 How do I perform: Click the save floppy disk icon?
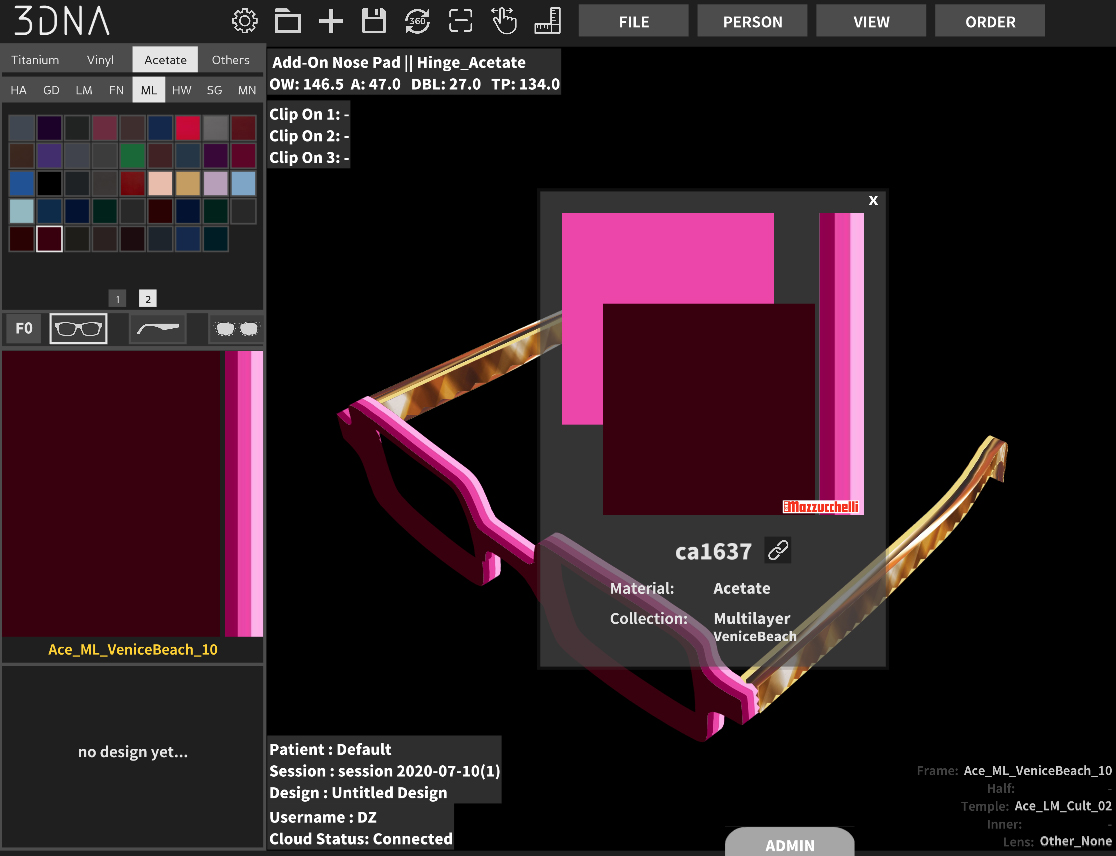click(x=374, y=21)
